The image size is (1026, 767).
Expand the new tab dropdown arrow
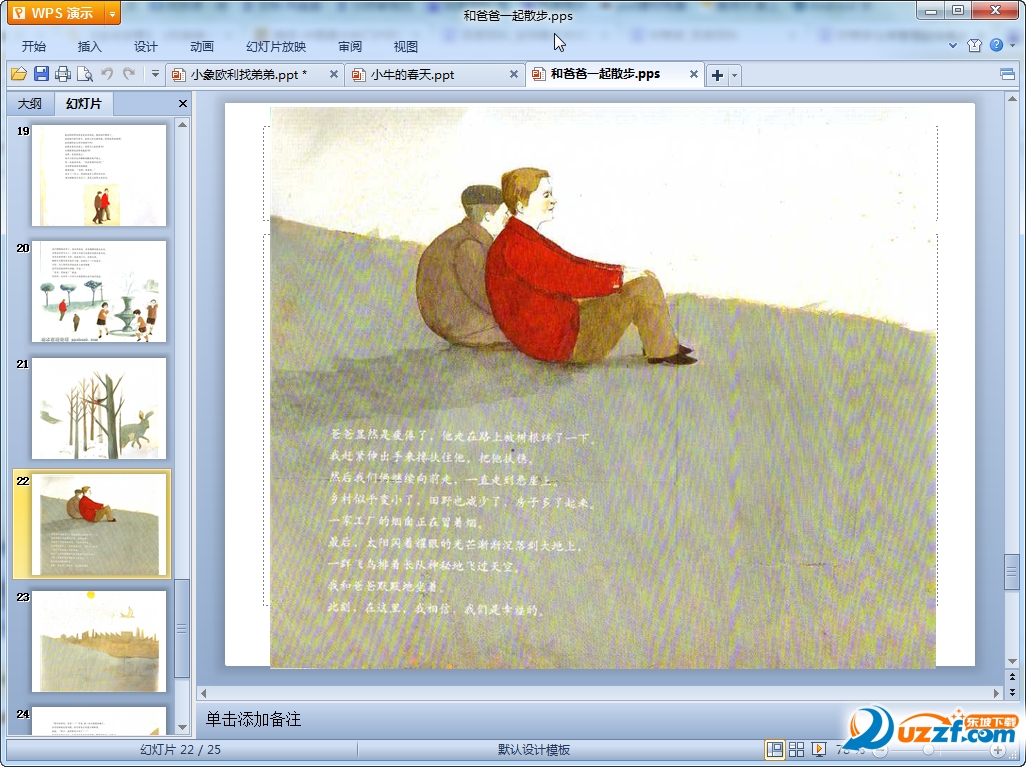(x=734, y=75)
